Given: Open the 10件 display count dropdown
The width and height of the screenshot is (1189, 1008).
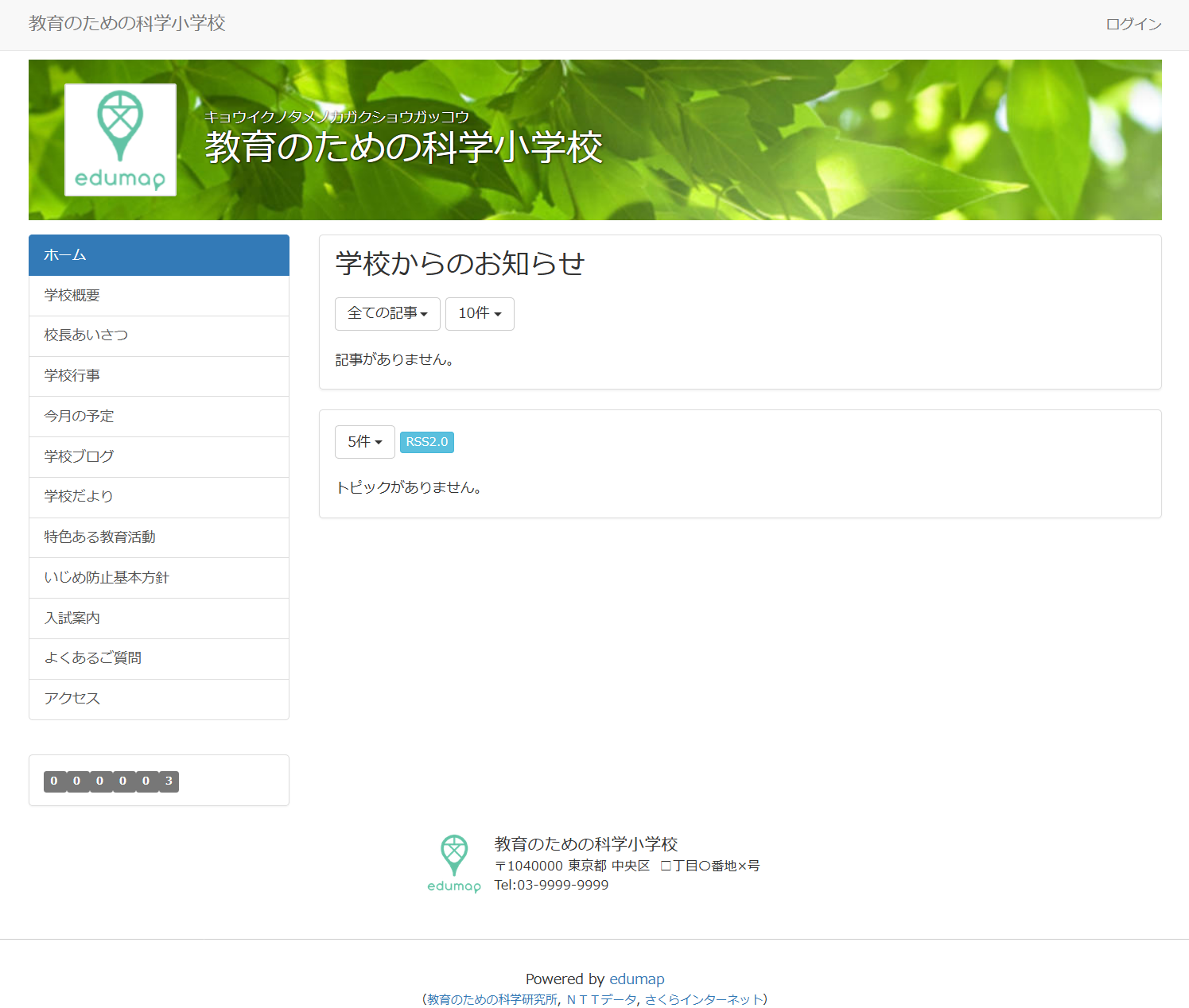Looking at the screenshot, I should click(480, 314).
